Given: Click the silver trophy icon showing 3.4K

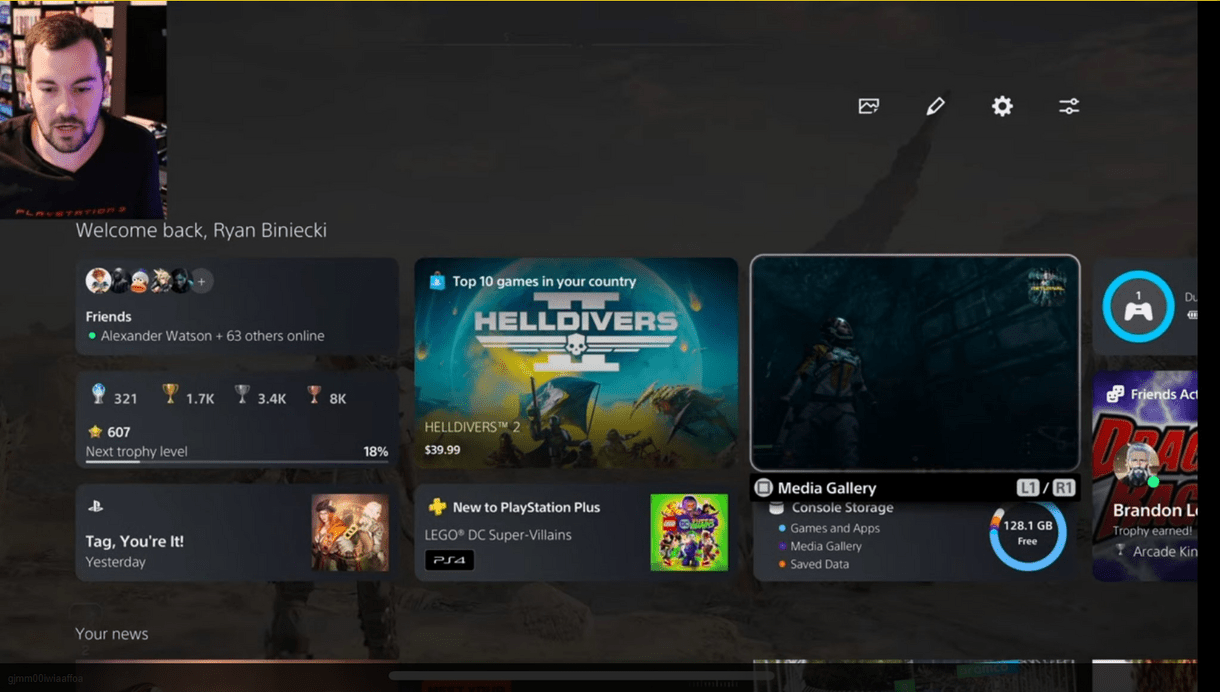Looking at the screenshot, I should point(242,395).
